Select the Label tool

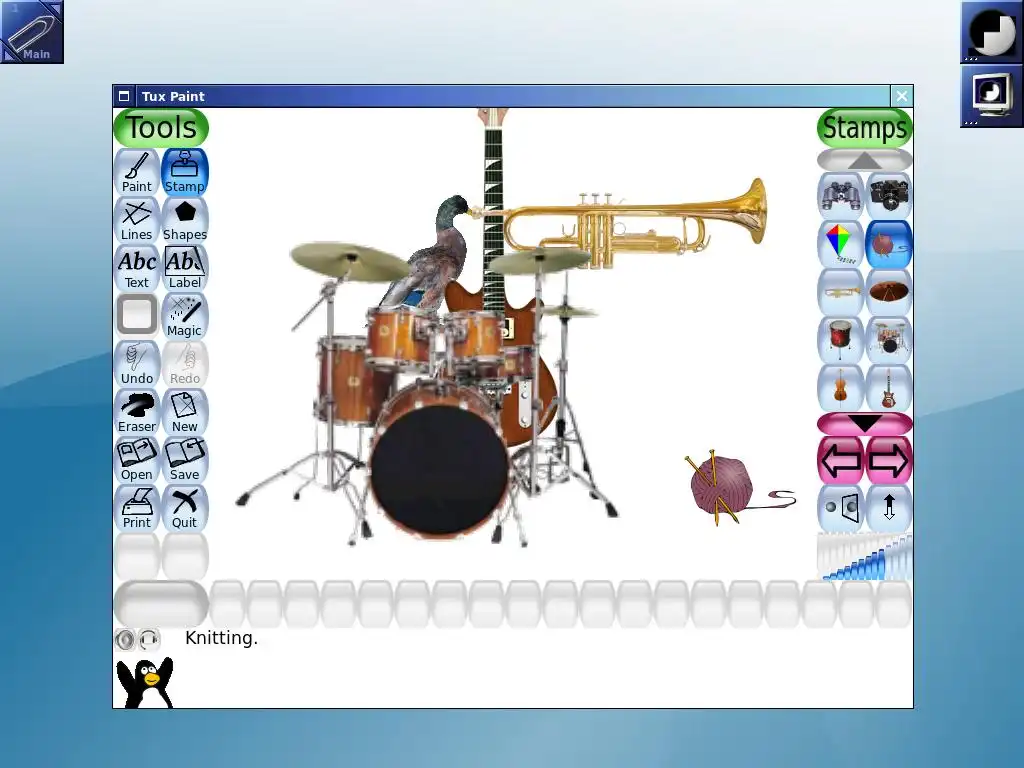coord(185,268)
